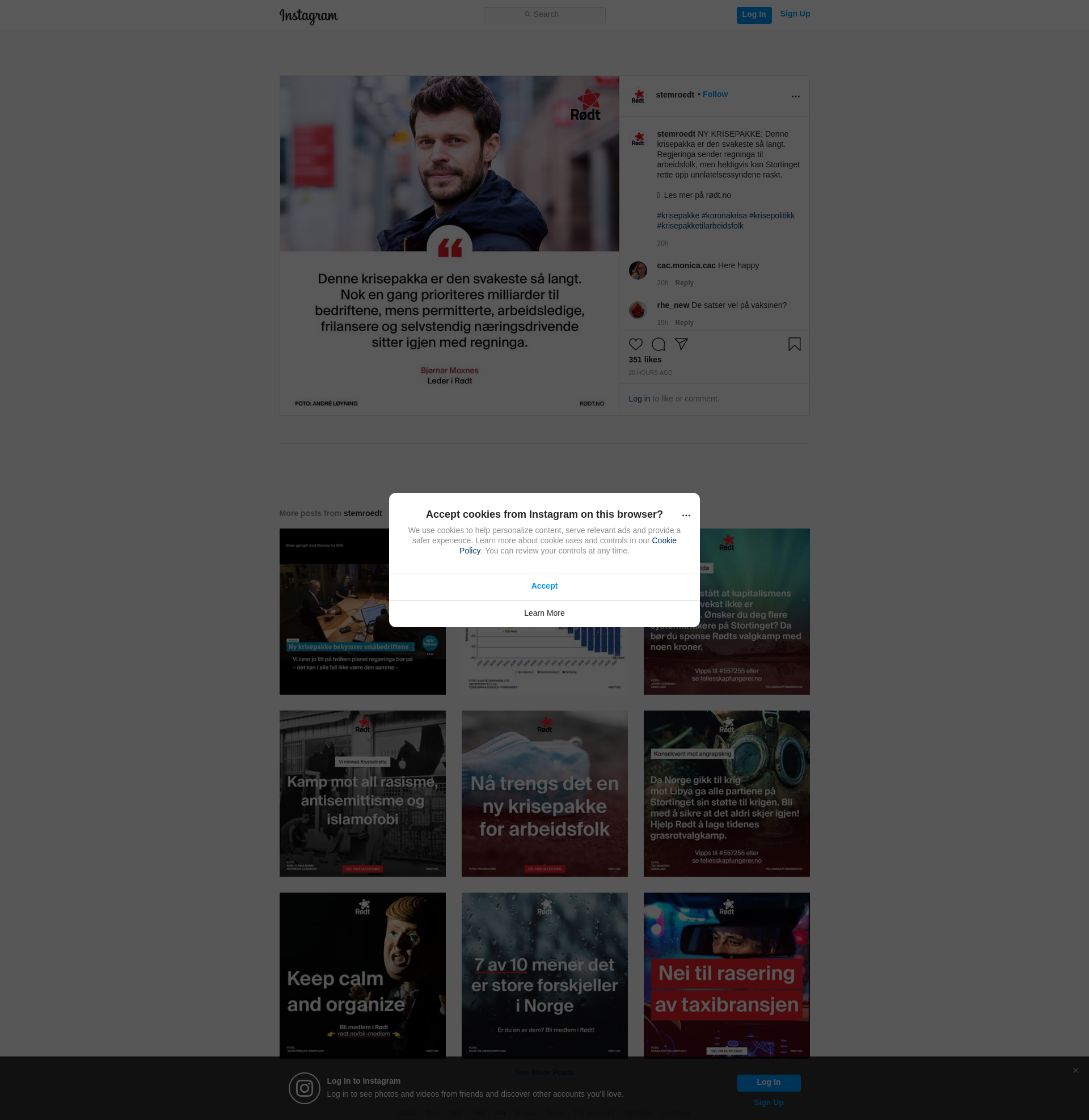This screenshot has height=1120, width=1089.
Task: Save post with the bookmark icon
Action: coord(794,344)
